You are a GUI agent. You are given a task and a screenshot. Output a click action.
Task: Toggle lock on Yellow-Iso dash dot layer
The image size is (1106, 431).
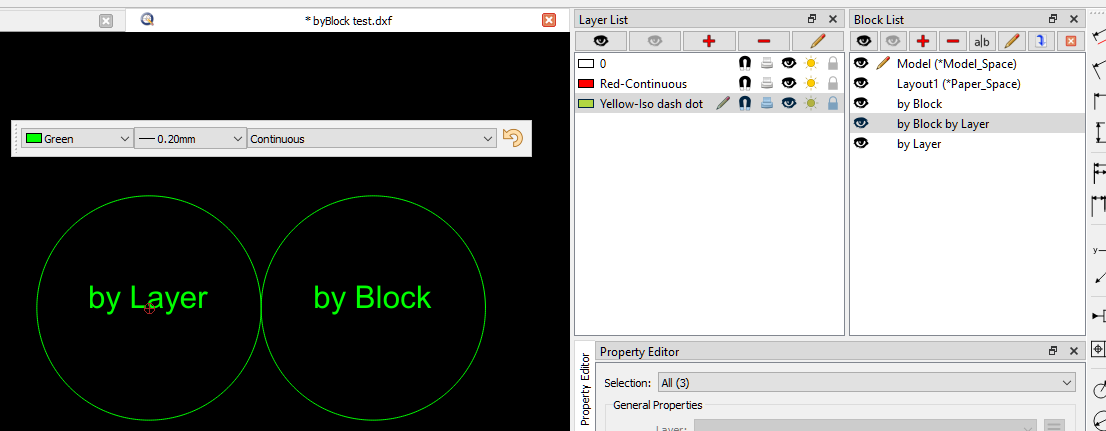click(833, 103)
